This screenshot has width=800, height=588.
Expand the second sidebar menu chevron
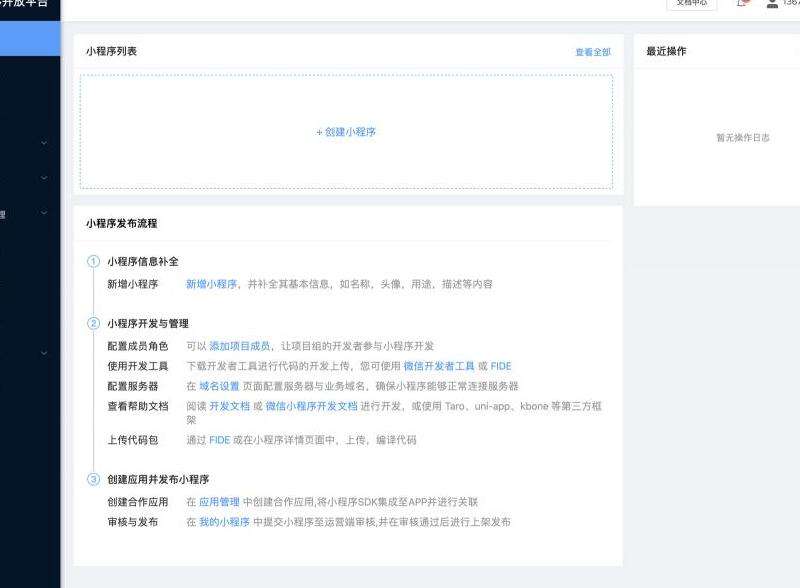pos(43,177)
